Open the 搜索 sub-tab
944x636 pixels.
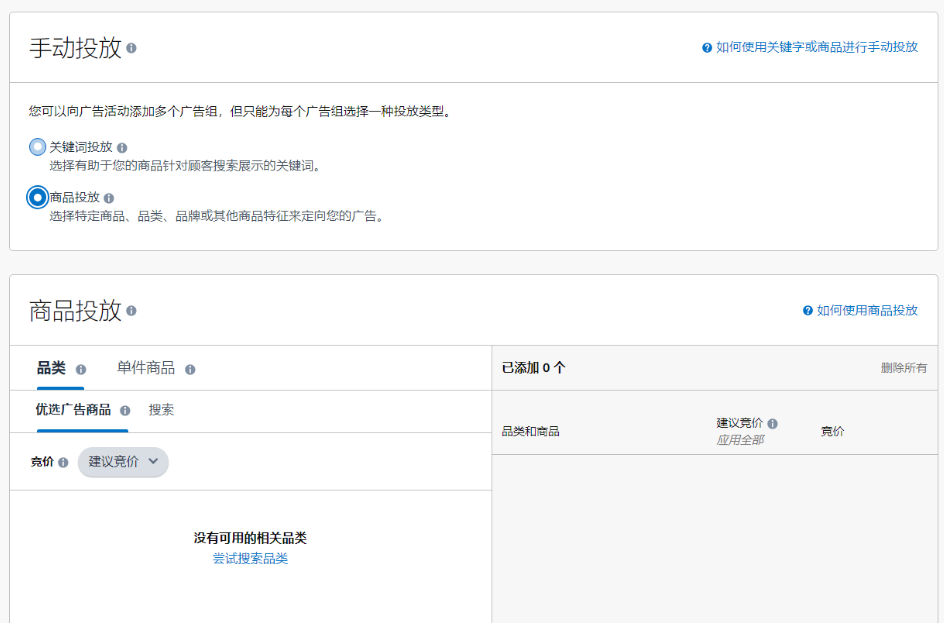click(161, 410)
